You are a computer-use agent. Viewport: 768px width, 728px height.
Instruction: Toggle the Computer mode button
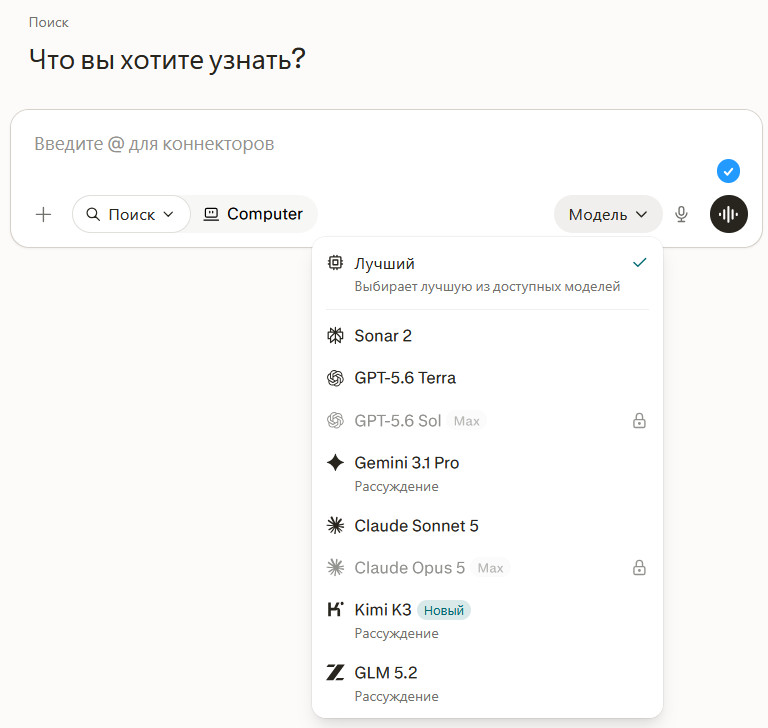253,214
